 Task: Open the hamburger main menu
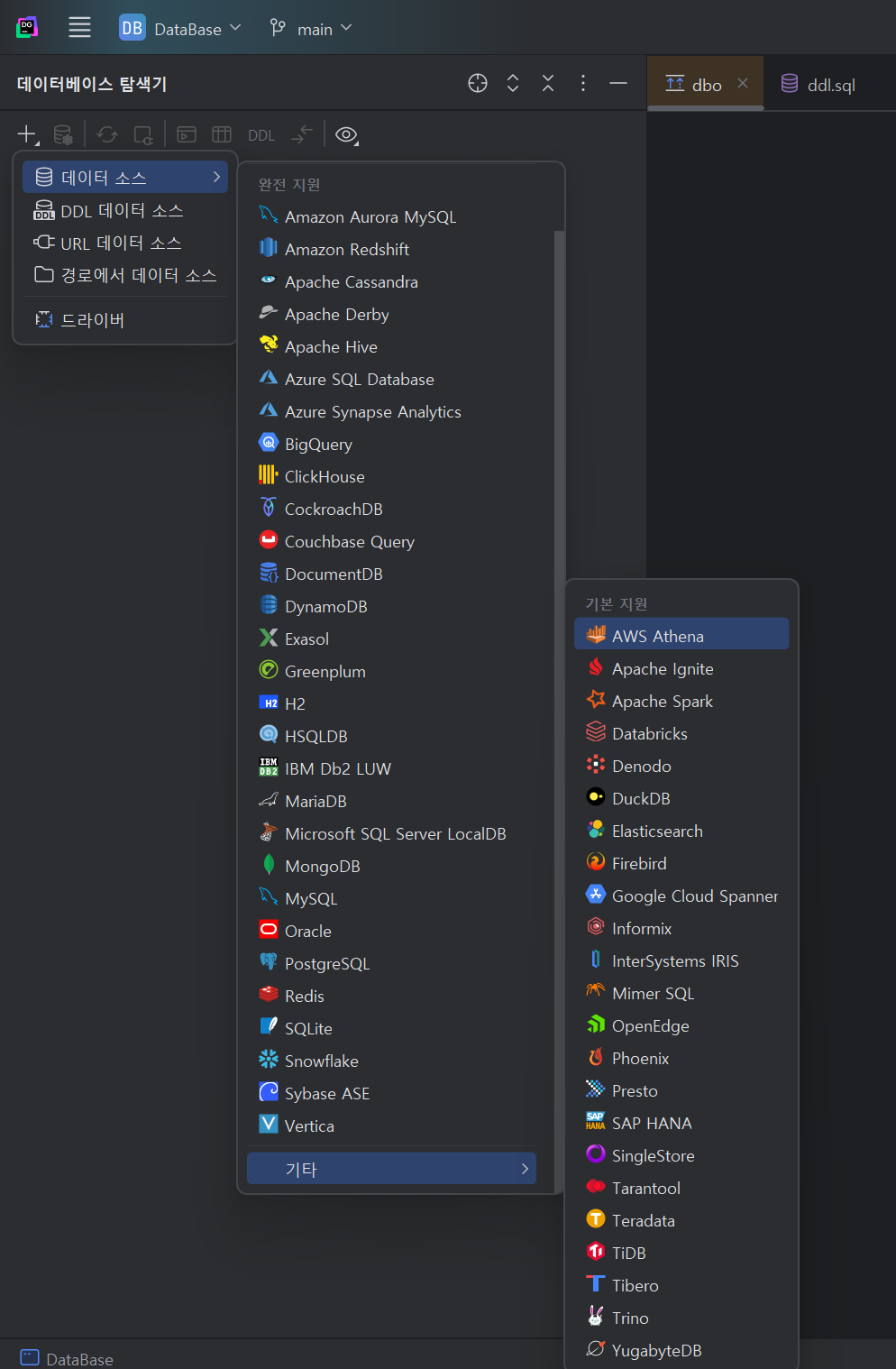click(x=79, y=28)
